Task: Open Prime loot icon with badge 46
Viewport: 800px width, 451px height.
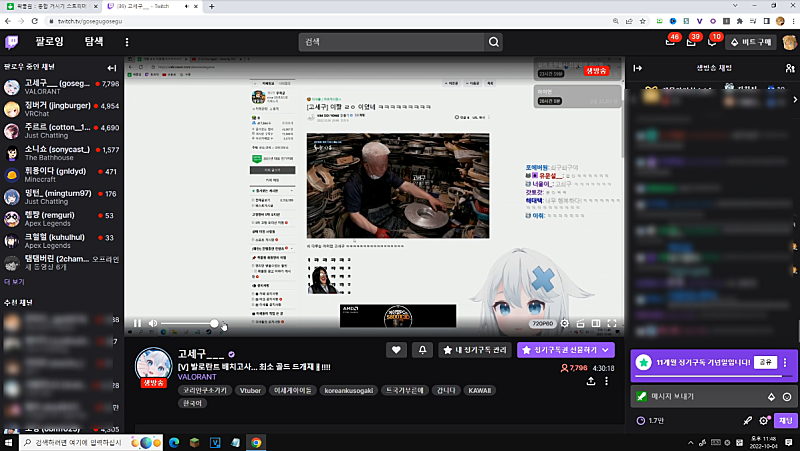Action: pos(670,42)
